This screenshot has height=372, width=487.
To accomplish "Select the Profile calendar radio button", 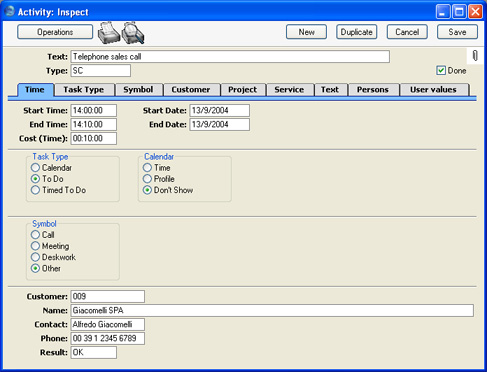I will pos(147,179).
